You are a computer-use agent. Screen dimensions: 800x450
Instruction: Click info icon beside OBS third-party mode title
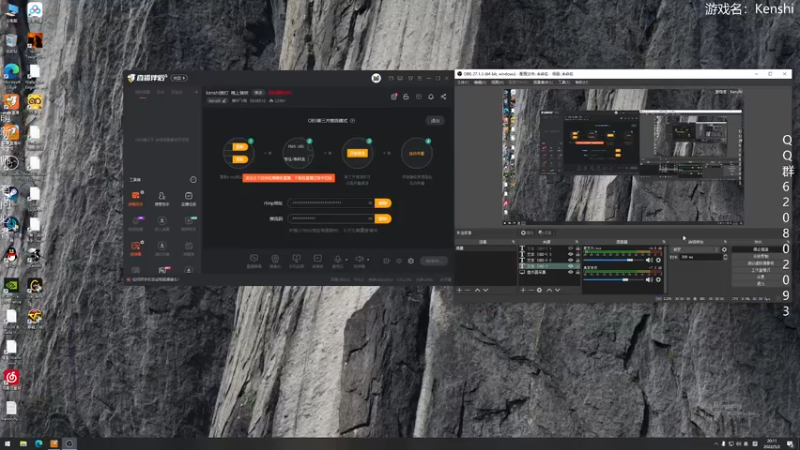tap(353, 121)
